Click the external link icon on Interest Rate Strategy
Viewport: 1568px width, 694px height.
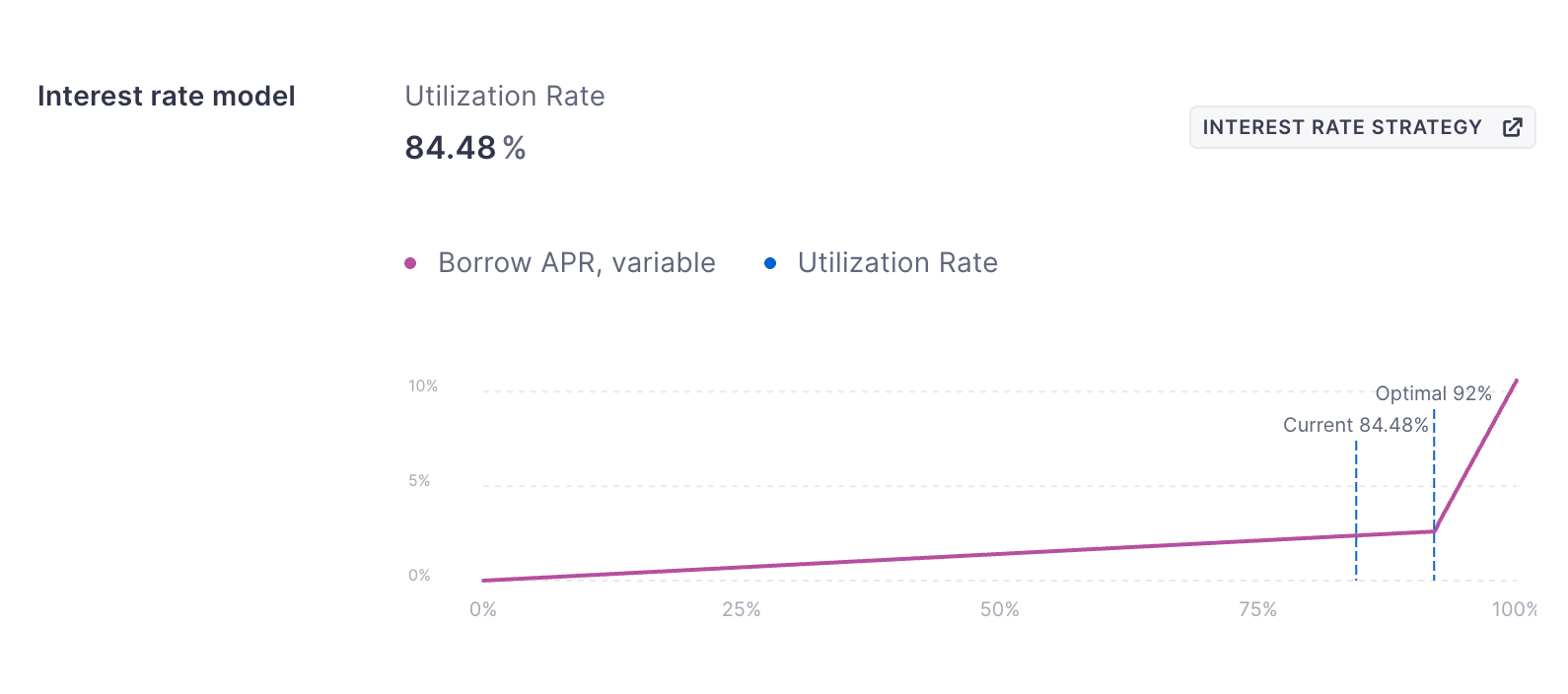(x=1512, y=127)
